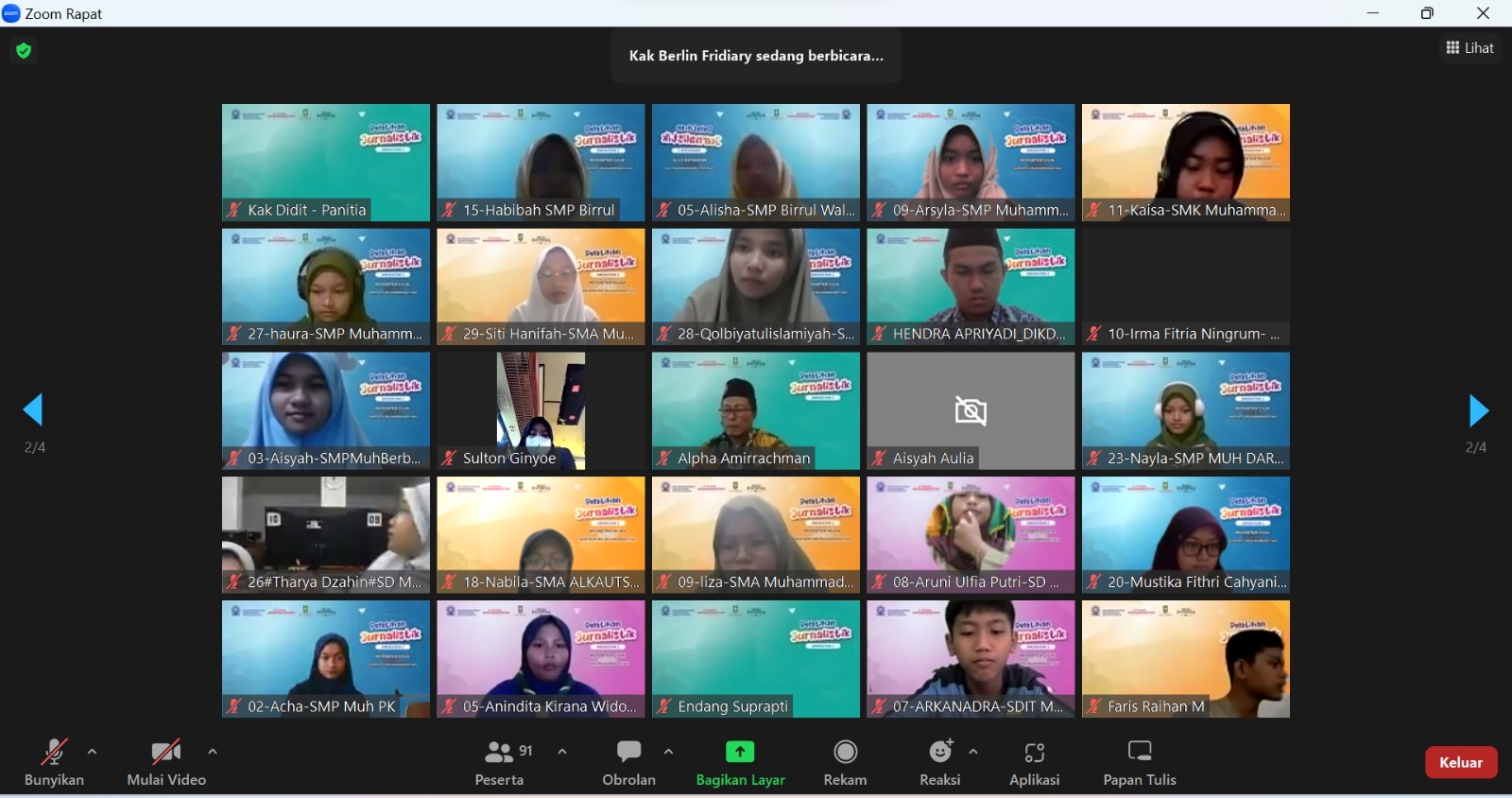
Task: Click Faris Raihan M name label
Action: (1156, 706)
